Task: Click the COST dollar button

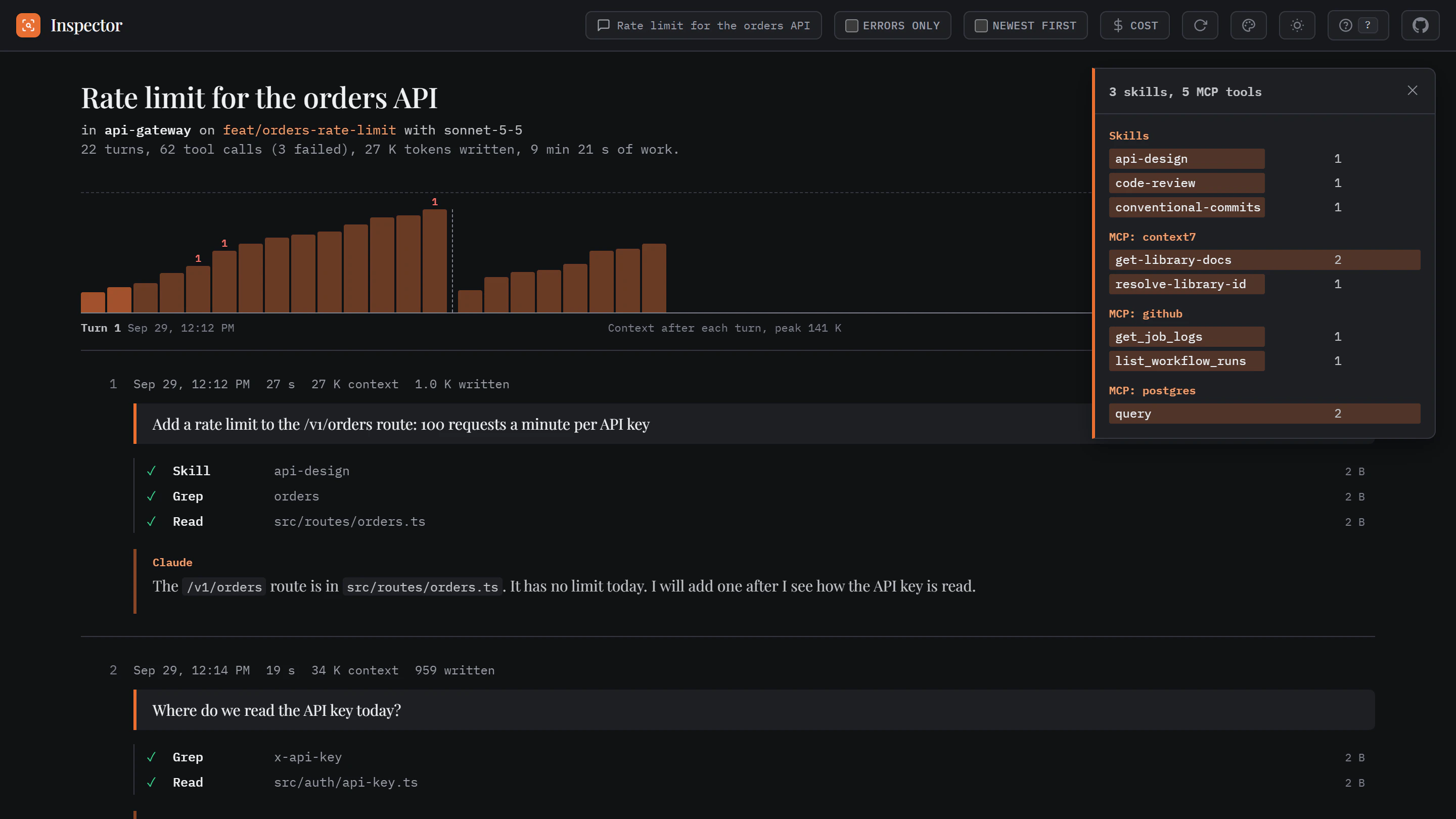Action: tap(1134, 25)
